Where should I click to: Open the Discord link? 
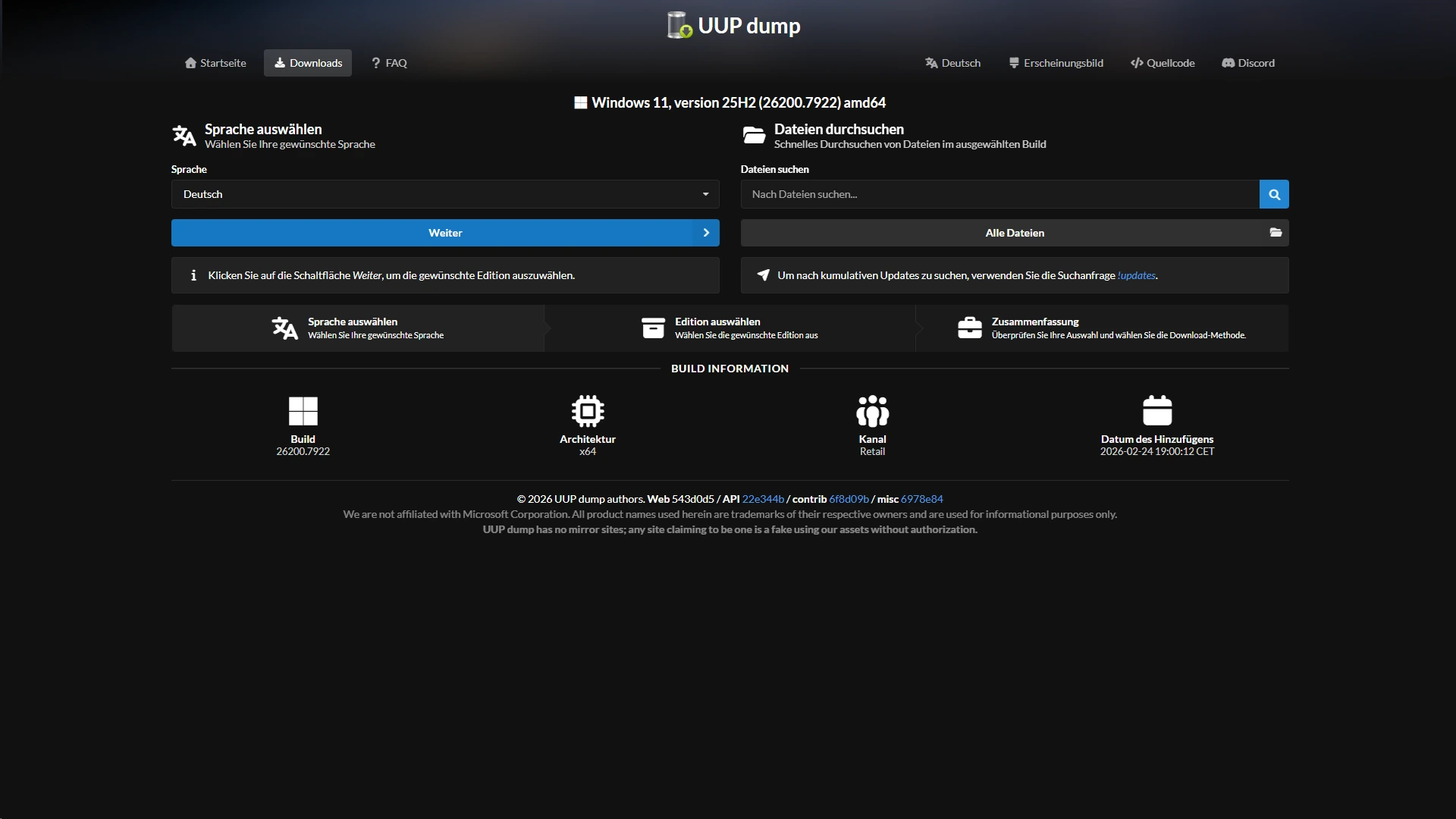(1248, 63)
